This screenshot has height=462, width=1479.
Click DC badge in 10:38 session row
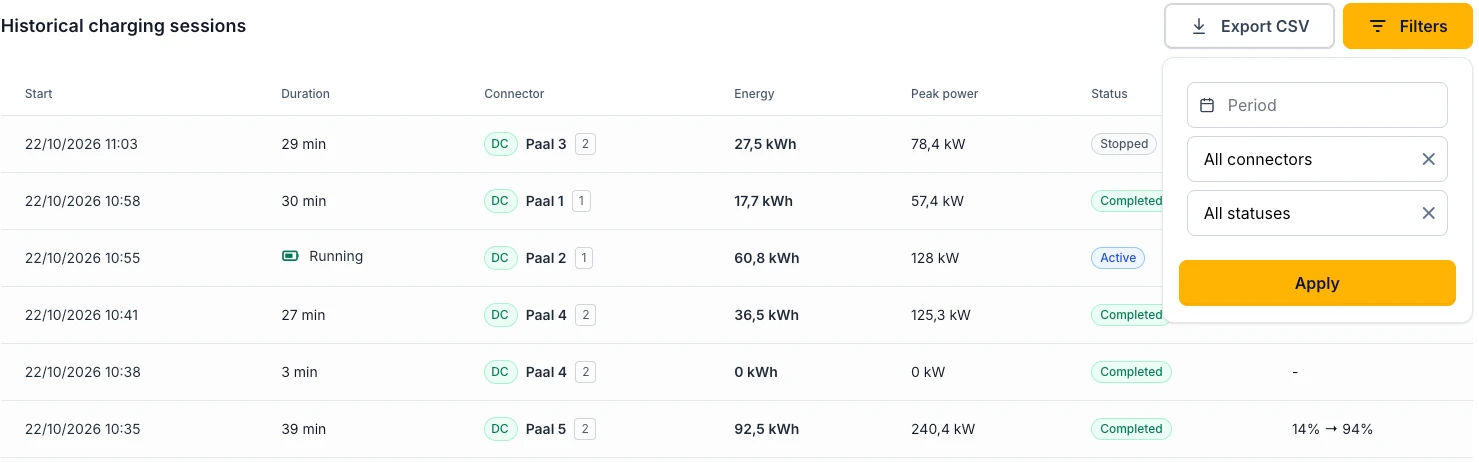tap(500, 372)
